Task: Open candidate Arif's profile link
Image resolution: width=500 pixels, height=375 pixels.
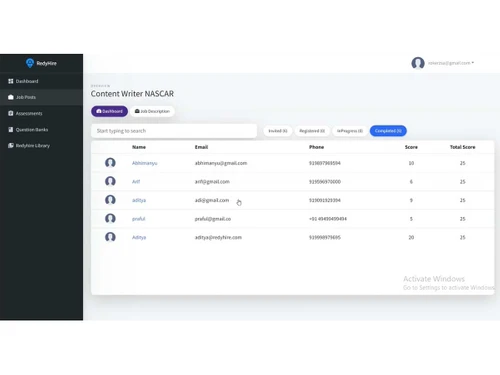Action: point(136,182)
